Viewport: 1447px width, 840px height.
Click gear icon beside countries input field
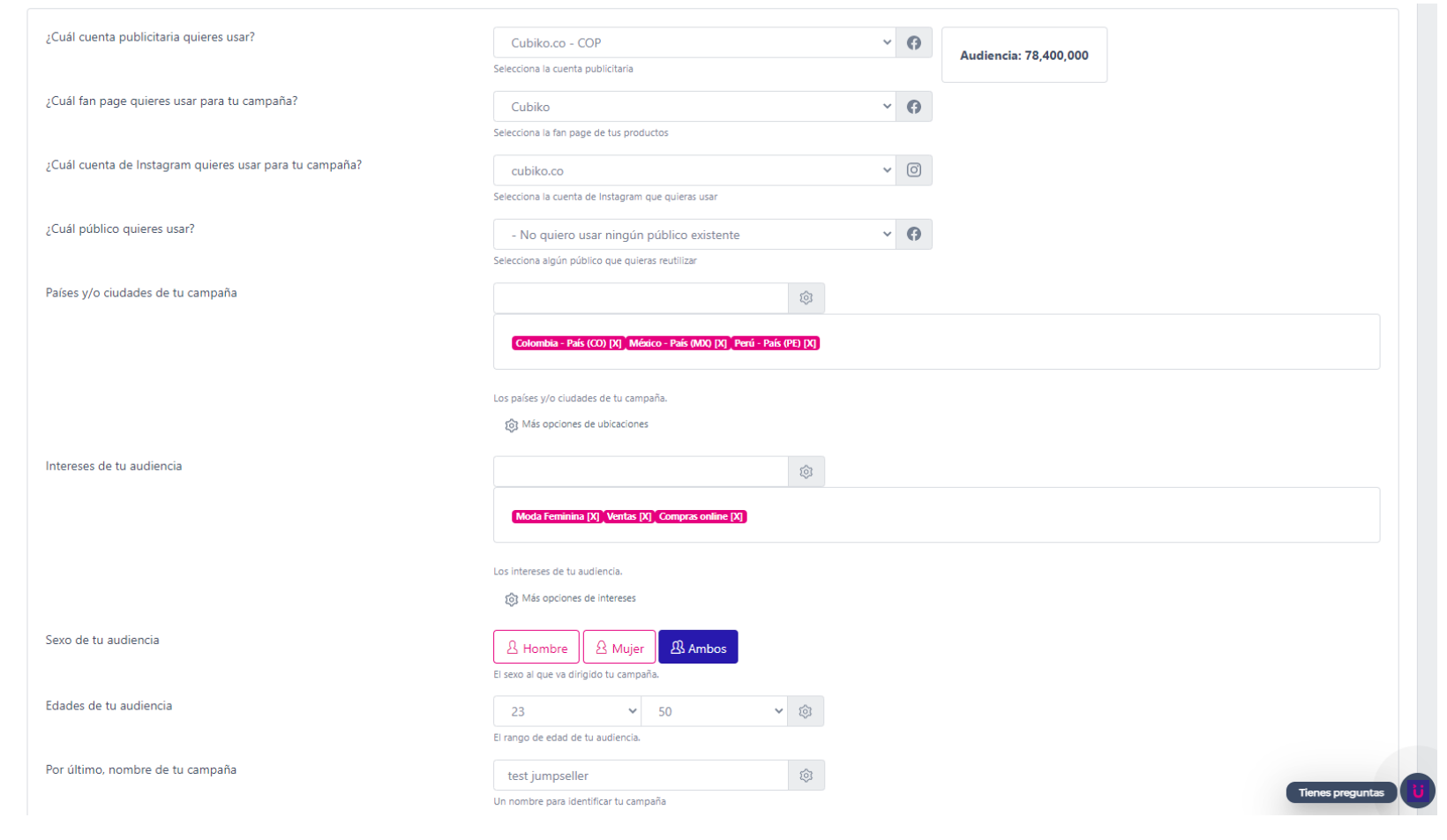[x=806, y=298]
